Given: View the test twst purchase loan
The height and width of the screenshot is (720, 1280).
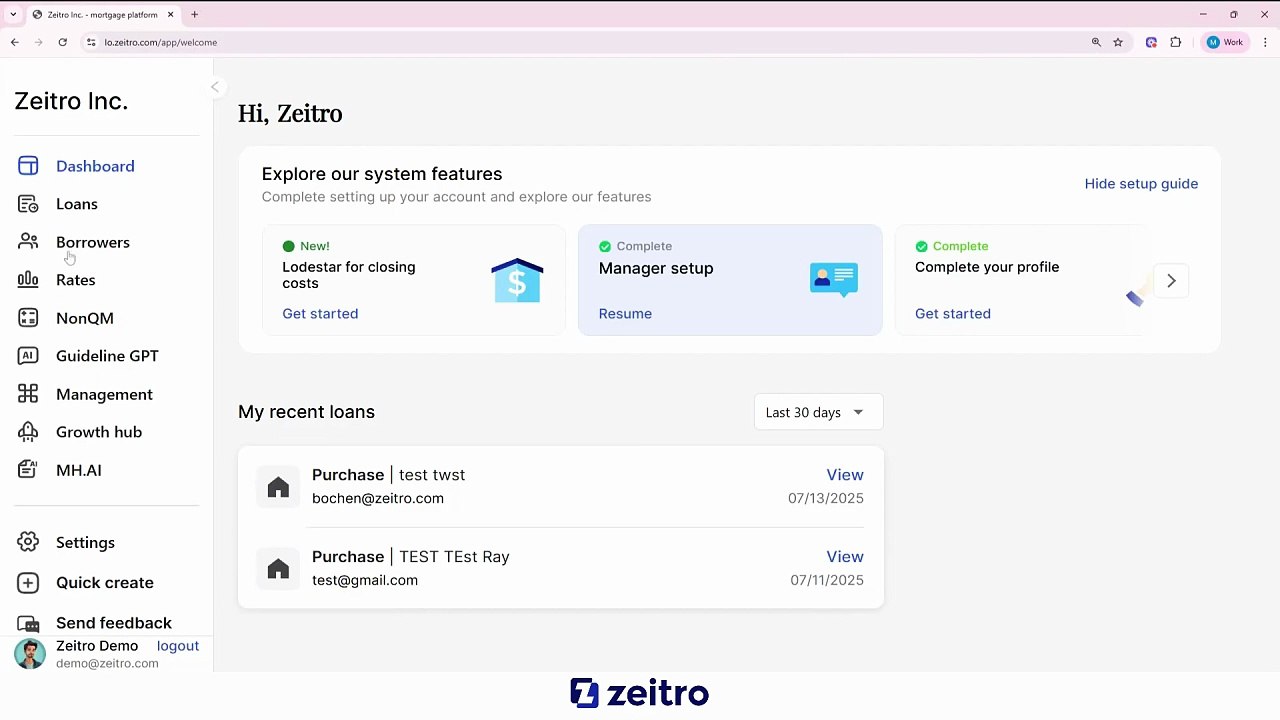Looking at the screenshot, I should pos(845,475).
